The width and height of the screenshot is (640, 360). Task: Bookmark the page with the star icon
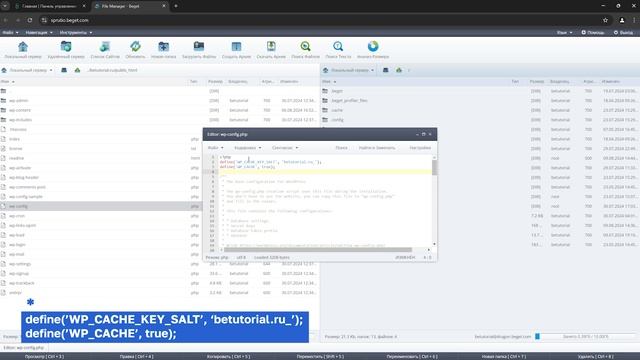pos(605,20)
